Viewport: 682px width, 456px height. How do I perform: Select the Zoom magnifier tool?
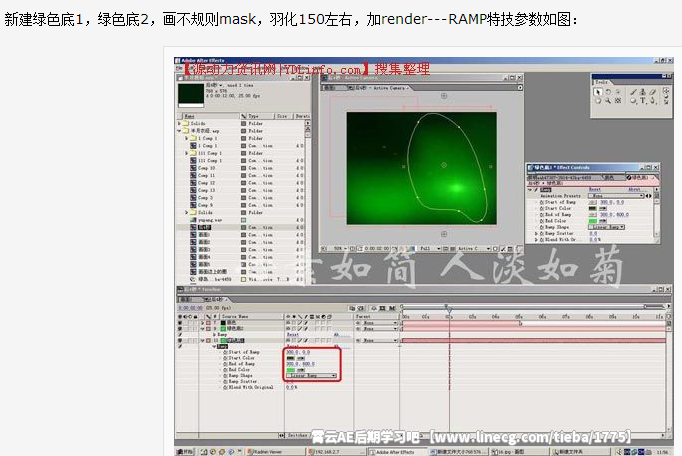point(608,101)
